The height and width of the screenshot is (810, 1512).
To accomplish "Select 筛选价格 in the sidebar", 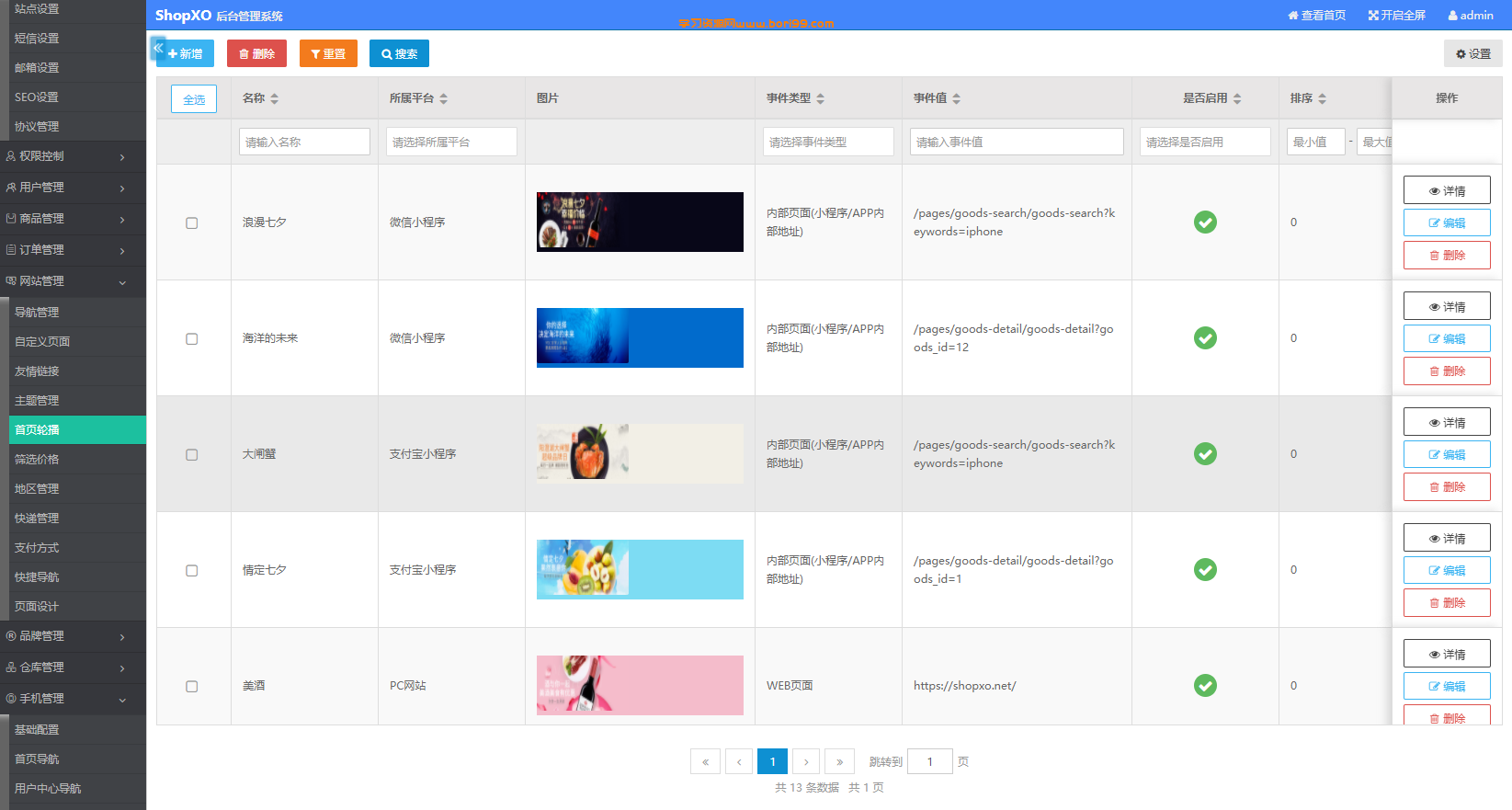I will pyautogui.click(x=73, y=459).
